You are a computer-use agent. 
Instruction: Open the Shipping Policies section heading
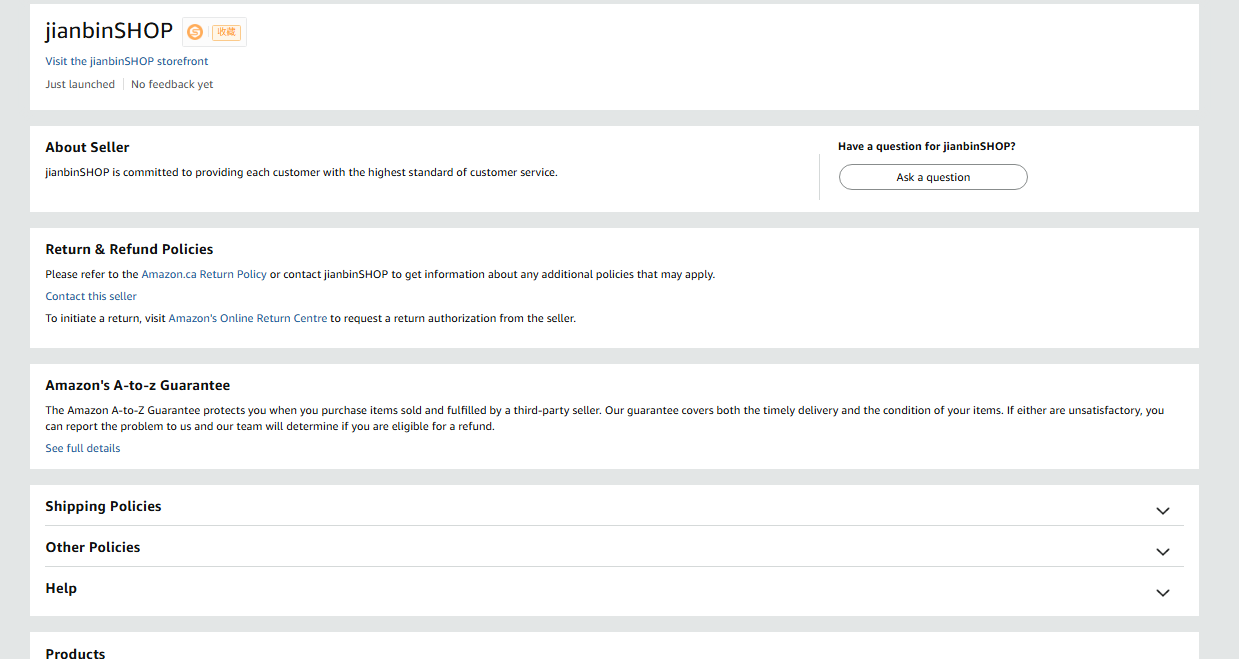pyautogui.click(x=103, y=506)
